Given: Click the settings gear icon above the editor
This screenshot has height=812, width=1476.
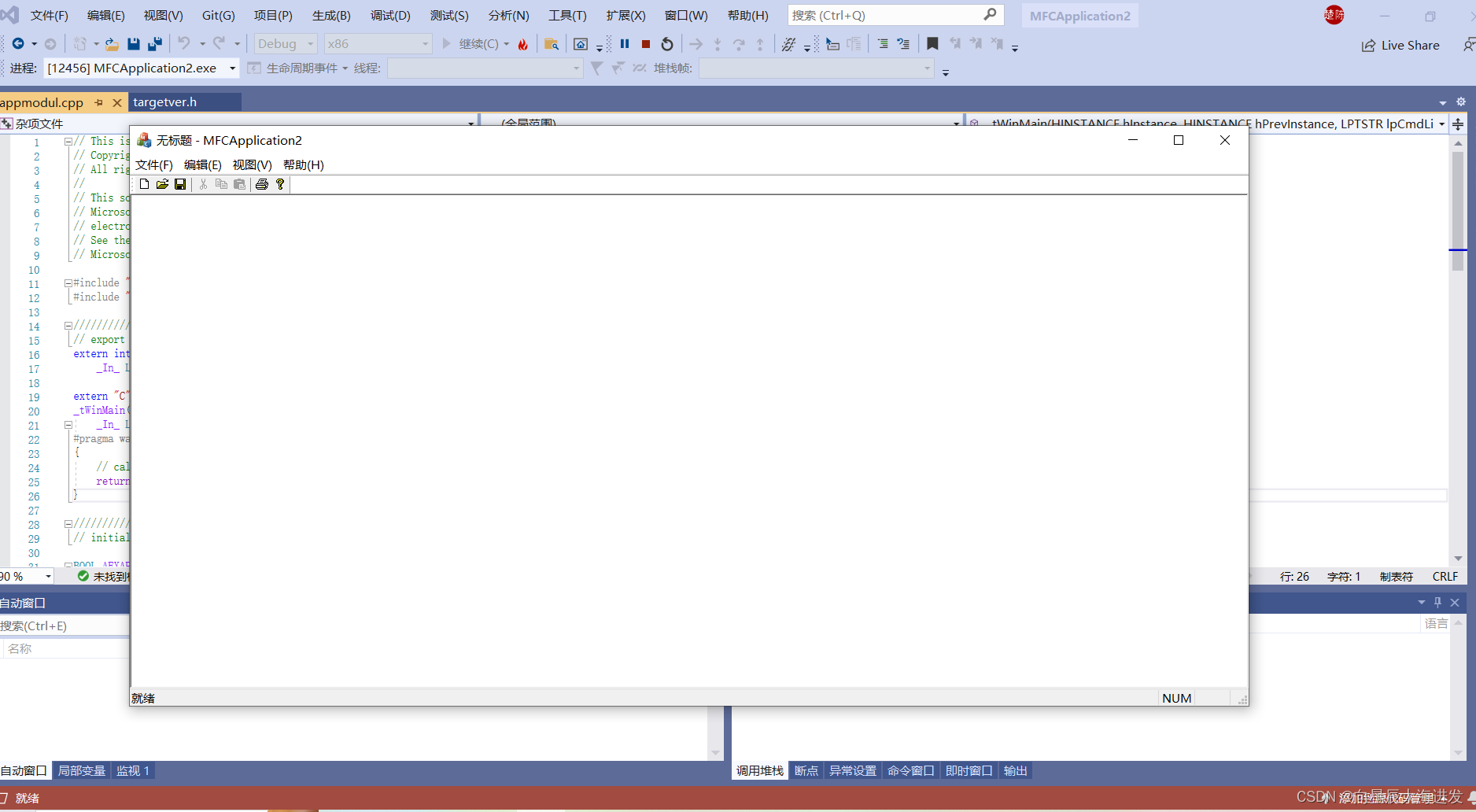Looking at the screenshot, I should [x=1461, y=102].
